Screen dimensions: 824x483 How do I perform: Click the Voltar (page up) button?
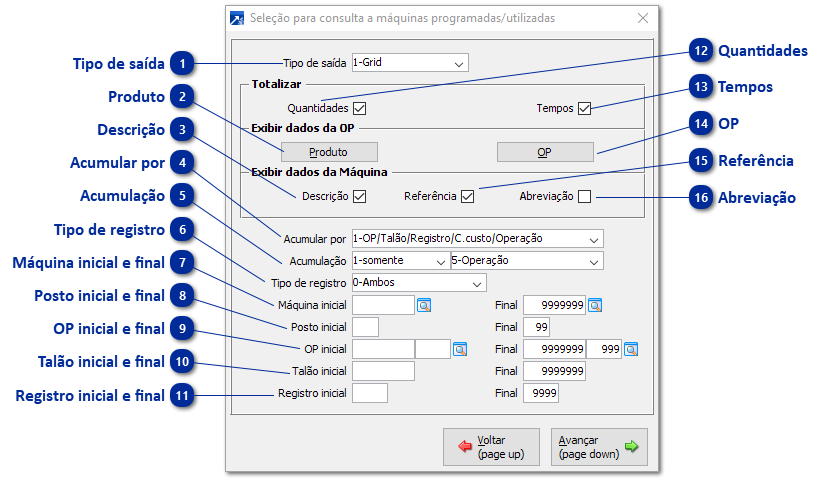tap(491, 447)
